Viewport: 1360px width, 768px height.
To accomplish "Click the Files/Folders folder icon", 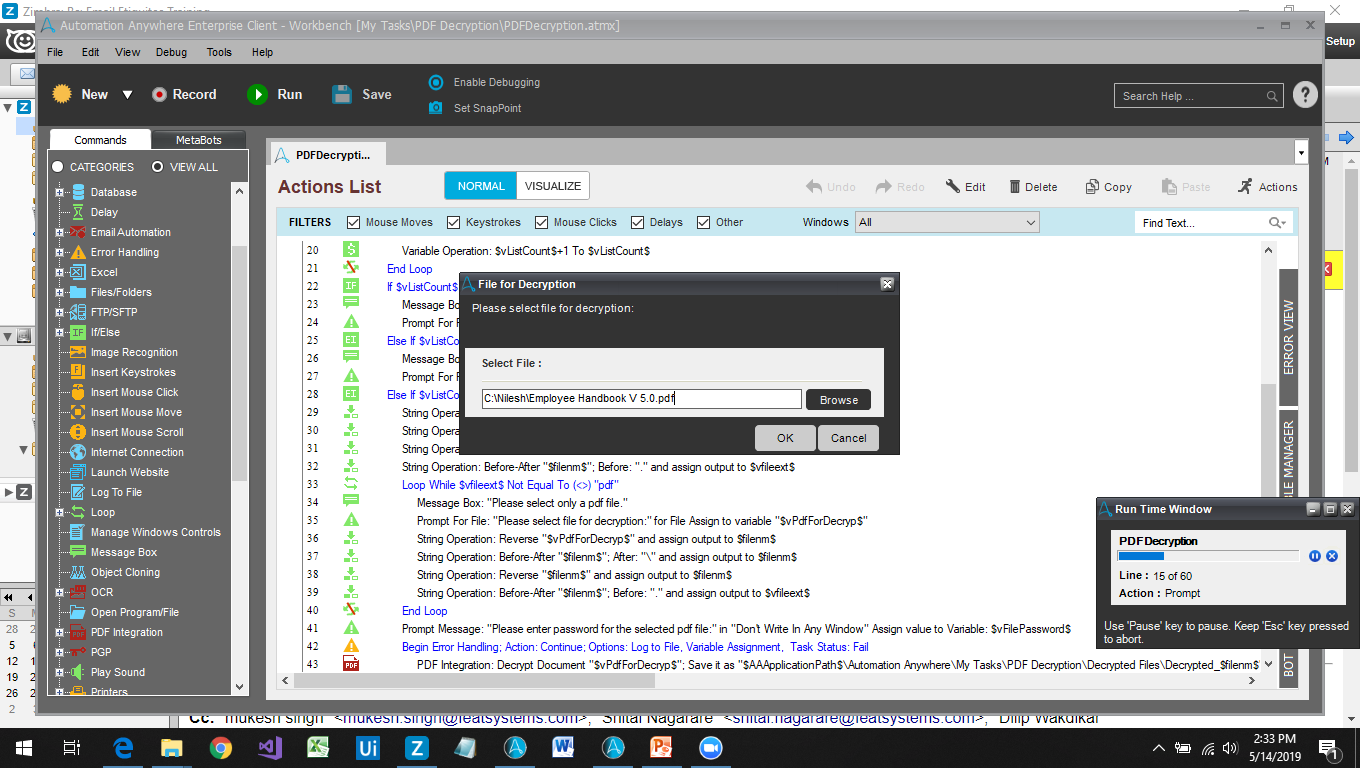I will (x=78, y=292).
